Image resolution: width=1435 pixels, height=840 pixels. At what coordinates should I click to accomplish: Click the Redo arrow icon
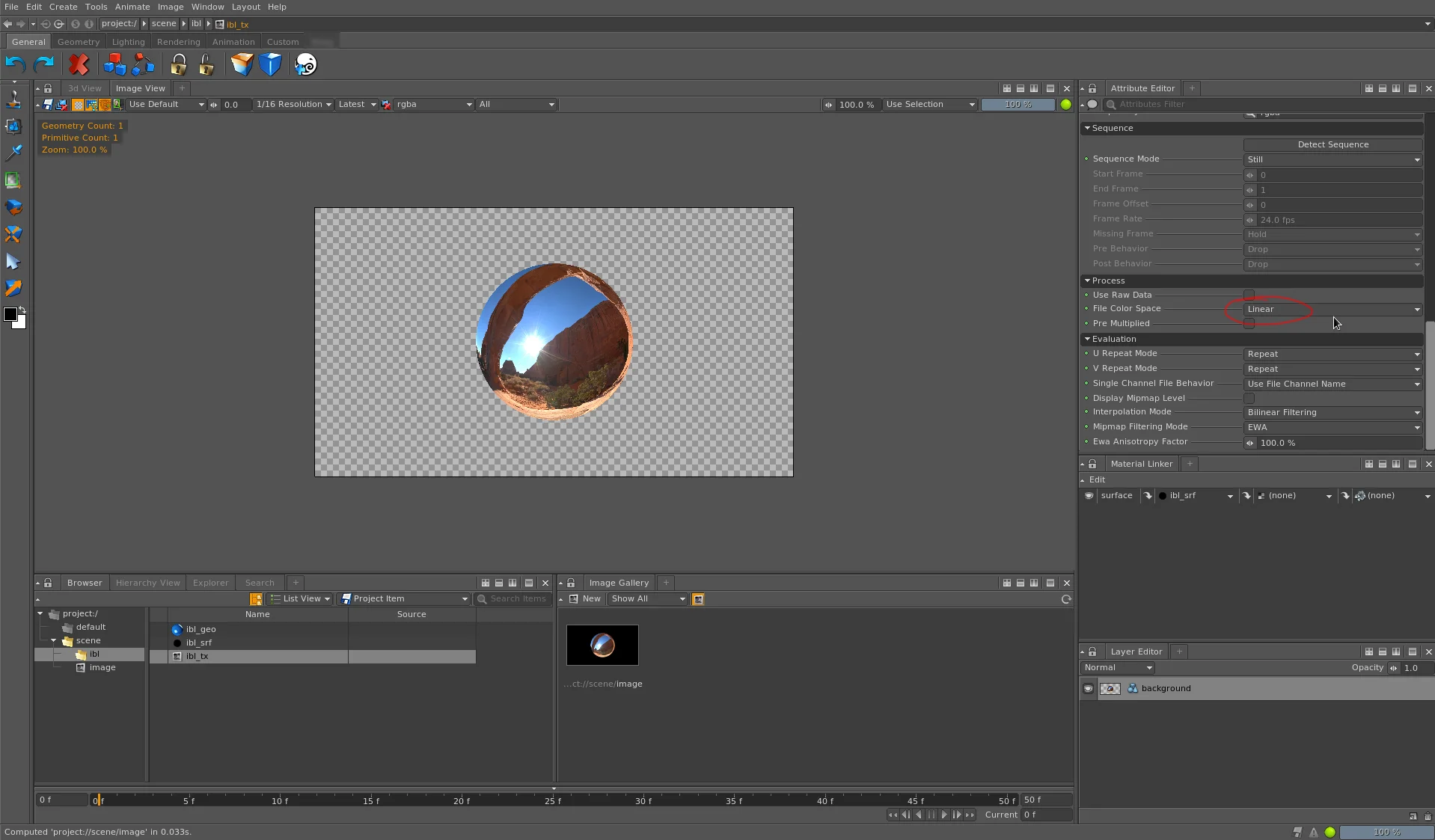[x=44, y=64]
